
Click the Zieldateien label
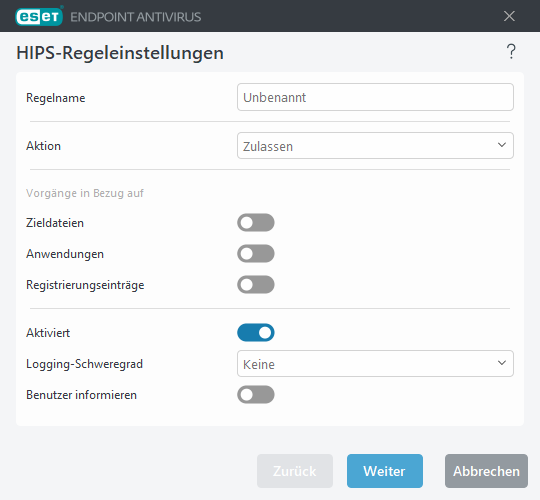click(55, 223)
